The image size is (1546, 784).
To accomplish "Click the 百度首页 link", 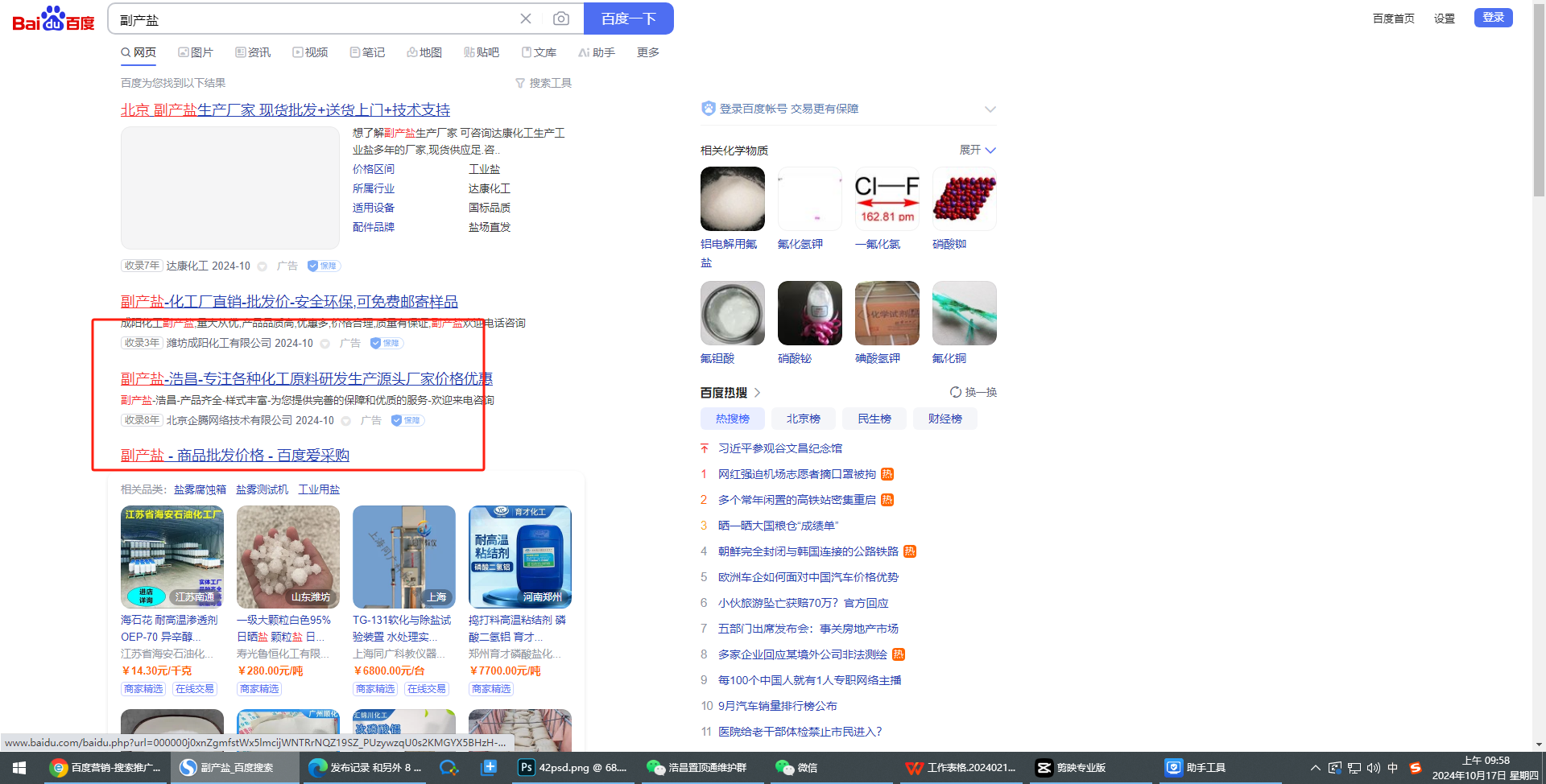I will pos(1394,19).
